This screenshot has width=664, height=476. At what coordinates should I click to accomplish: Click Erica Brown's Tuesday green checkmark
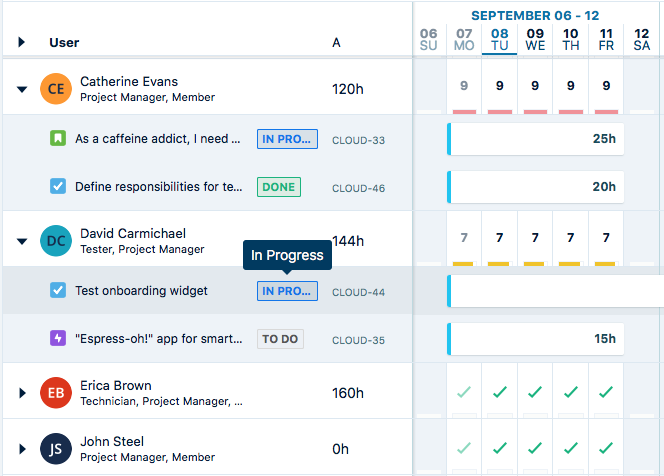click(x=499, y=393)
